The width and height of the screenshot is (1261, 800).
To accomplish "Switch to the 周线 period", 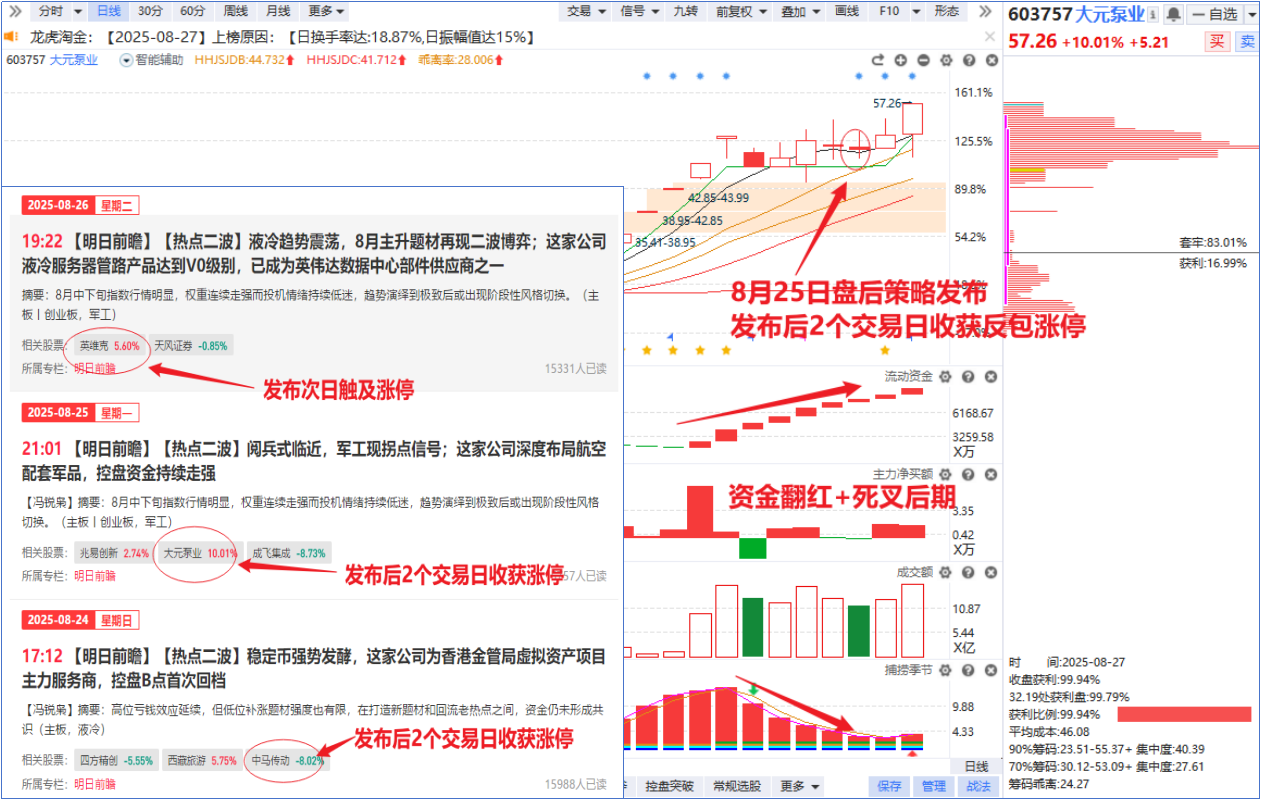I will (x=235, y=11).
